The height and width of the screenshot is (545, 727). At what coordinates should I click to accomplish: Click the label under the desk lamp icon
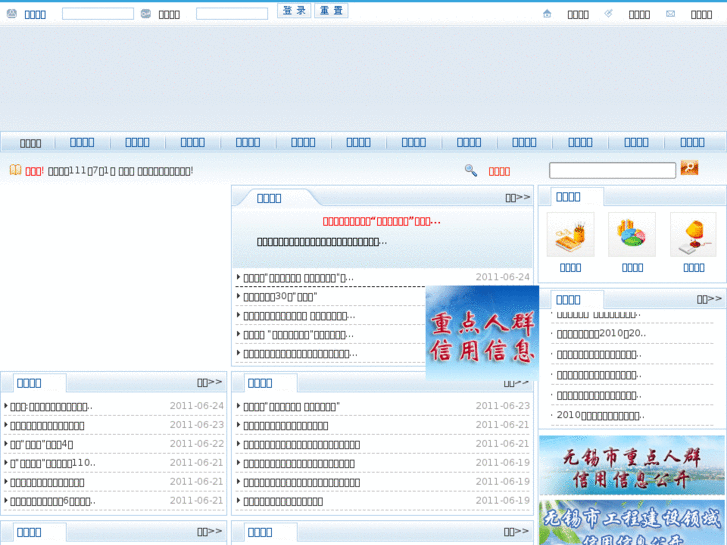(694, 267)
